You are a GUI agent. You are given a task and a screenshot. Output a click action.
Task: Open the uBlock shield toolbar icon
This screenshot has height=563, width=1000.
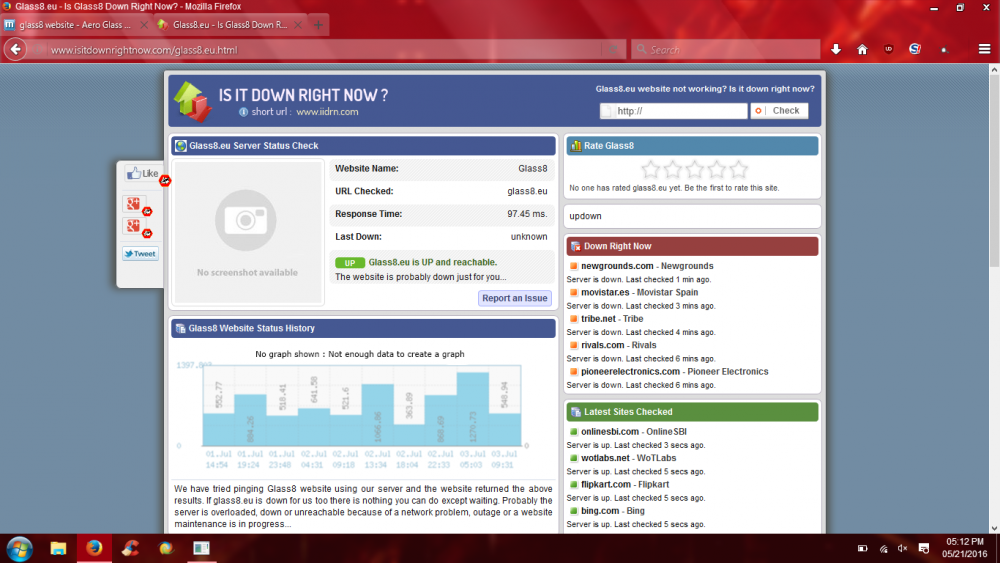tap(888, 49)
